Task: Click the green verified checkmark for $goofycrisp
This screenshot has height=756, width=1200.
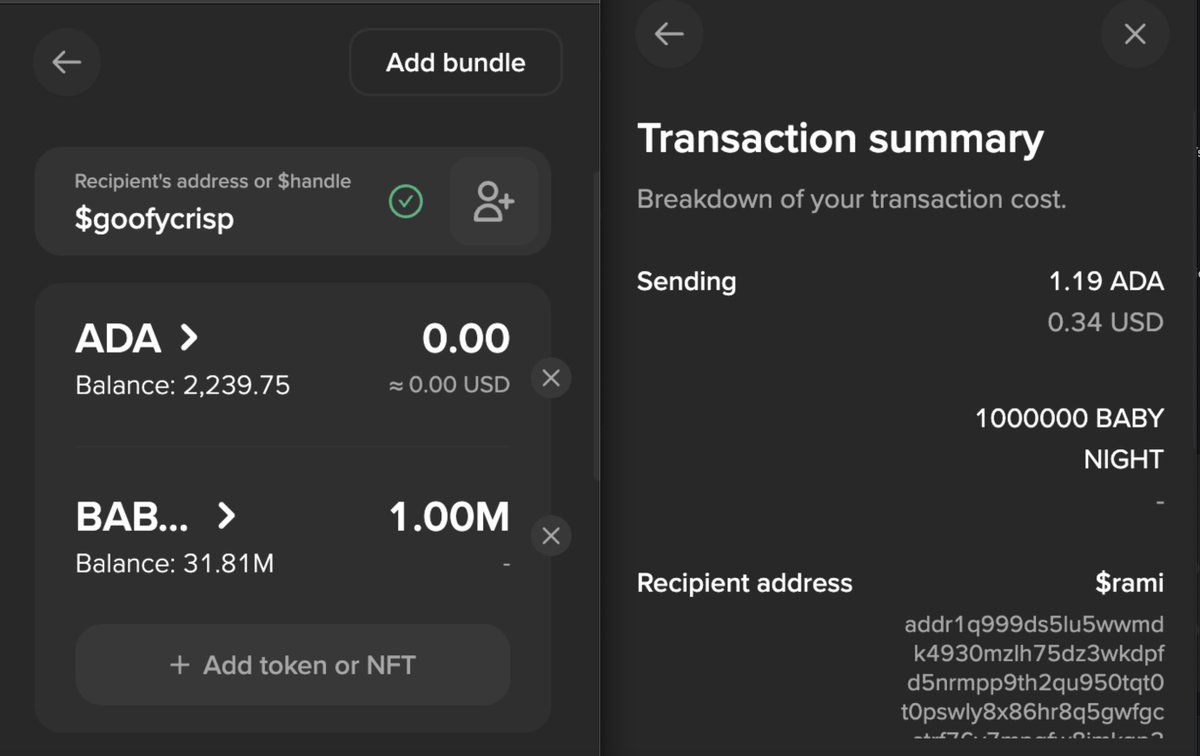Action: pos(405,202)
